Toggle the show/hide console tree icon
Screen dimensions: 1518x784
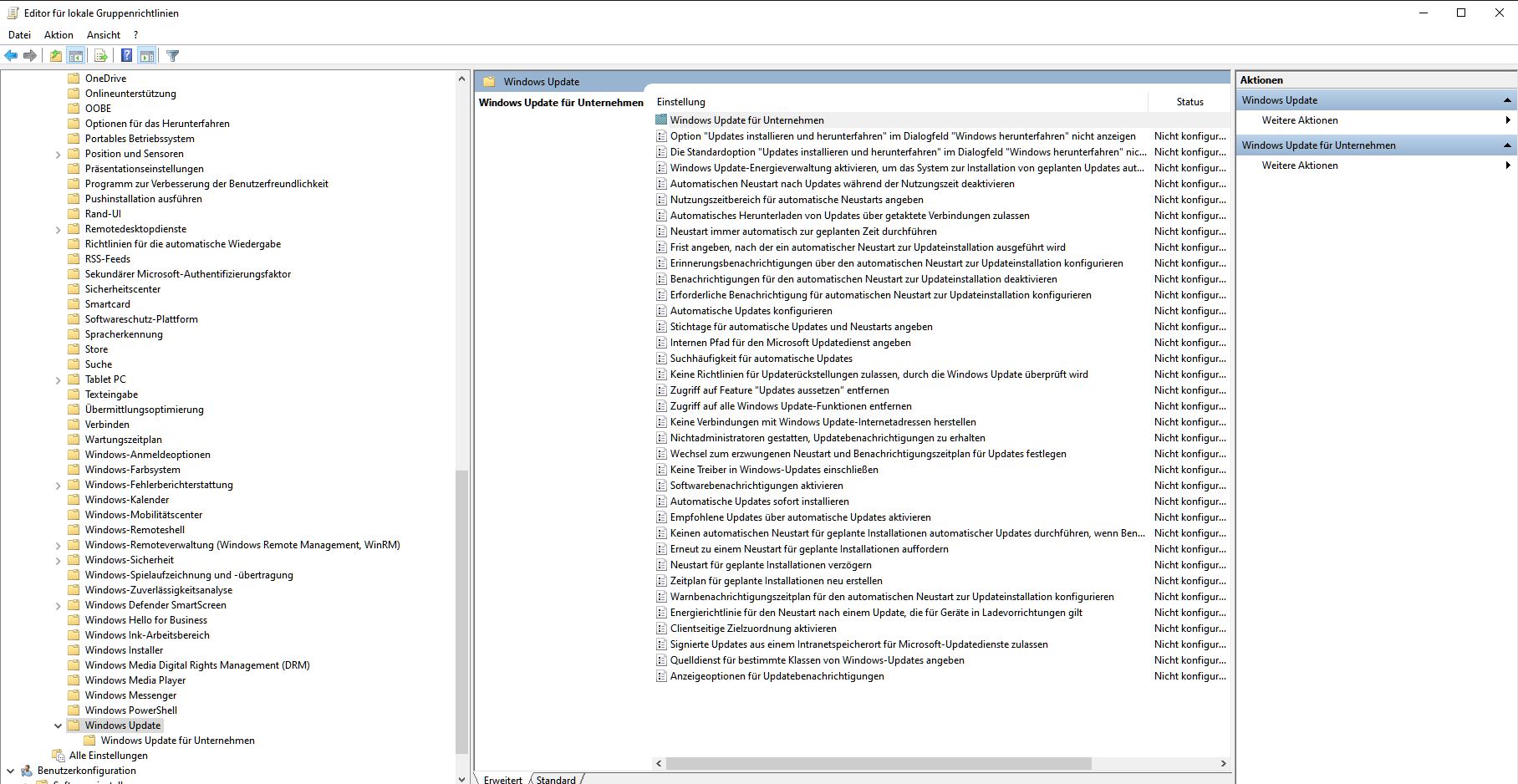[76, 56]
